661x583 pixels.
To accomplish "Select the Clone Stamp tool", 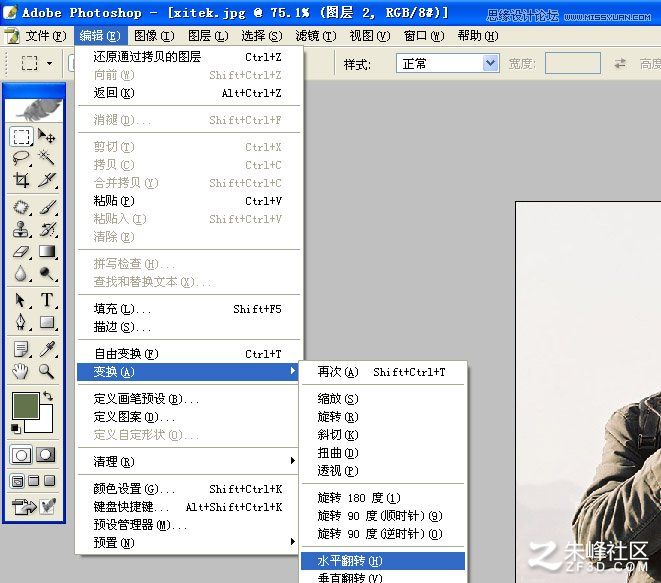I will click(x=21, y=229).
